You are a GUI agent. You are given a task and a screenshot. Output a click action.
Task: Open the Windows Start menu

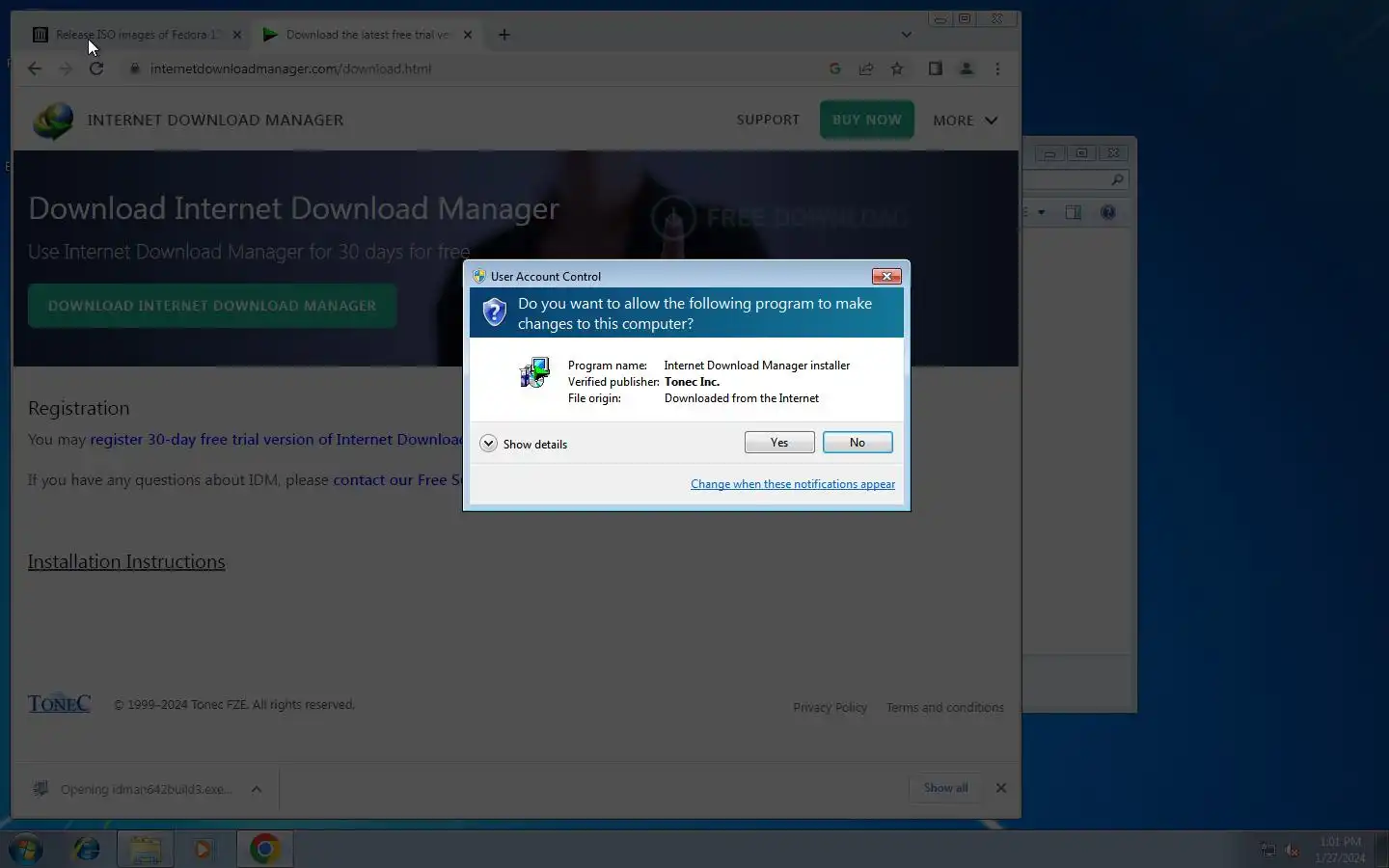point(26,850)
